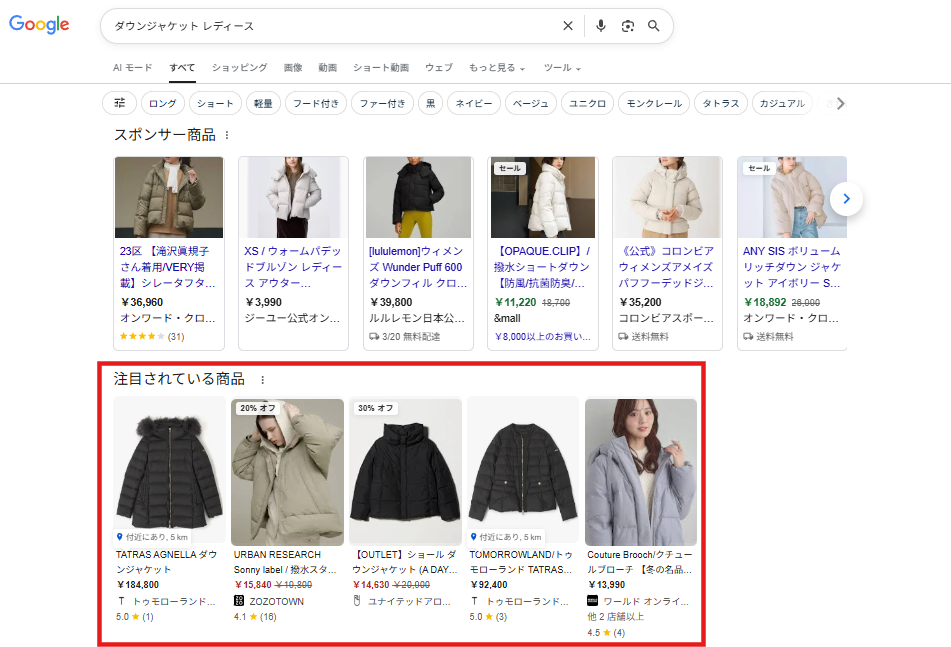The height and width of the screenshot is (647, 951).
Task: Click the chevron to reveal more filter chips
Action: tap(841, 102)
